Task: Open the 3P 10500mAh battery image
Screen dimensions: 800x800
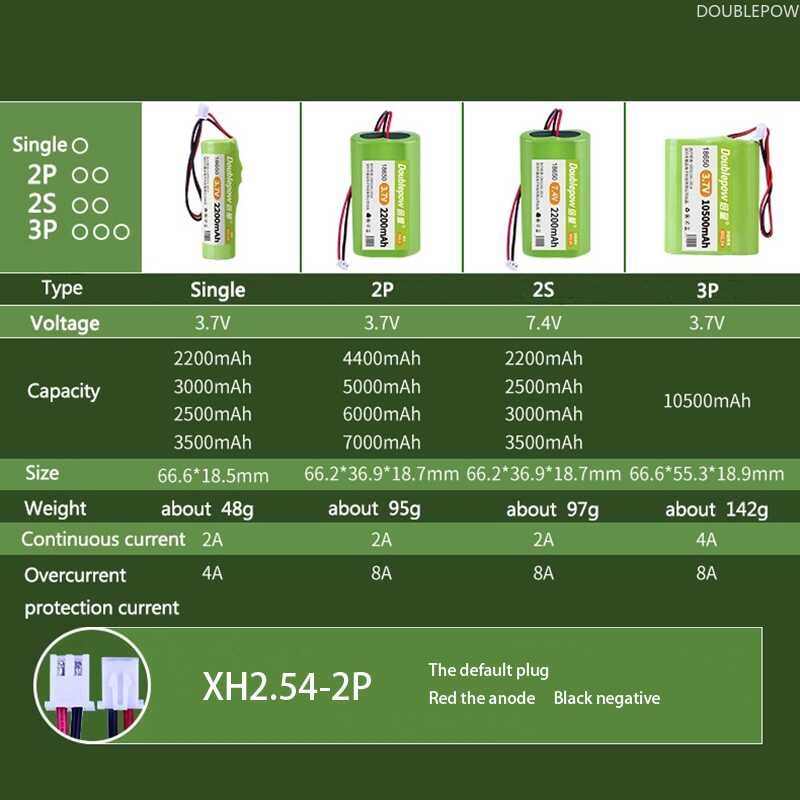Action: (710, 195)
